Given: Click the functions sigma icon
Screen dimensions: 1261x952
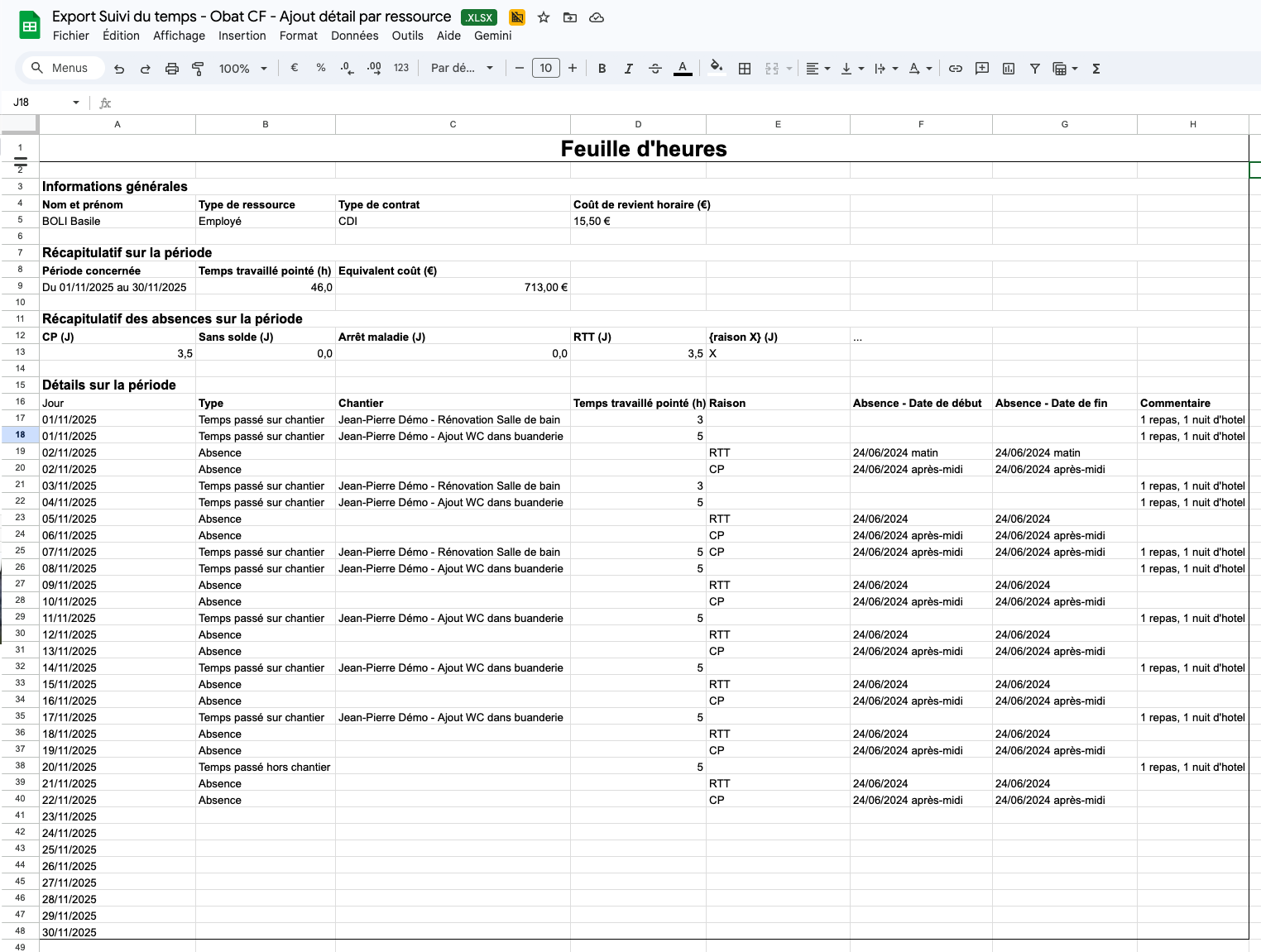Looking at the screenshot, I should (x=1096, y=69).
